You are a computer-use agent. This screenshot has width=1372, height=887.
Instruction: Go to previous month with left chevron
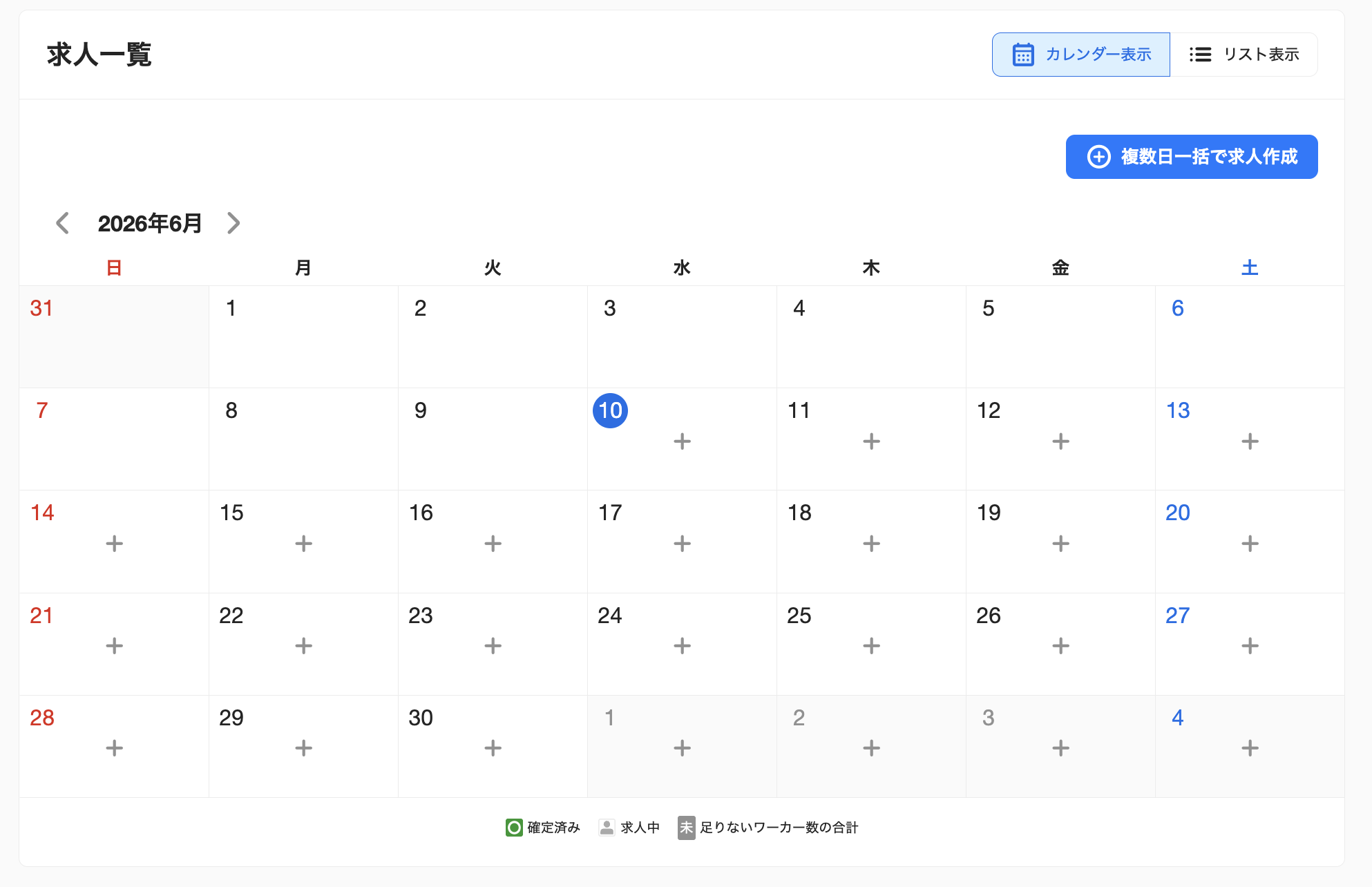[62, 223]
